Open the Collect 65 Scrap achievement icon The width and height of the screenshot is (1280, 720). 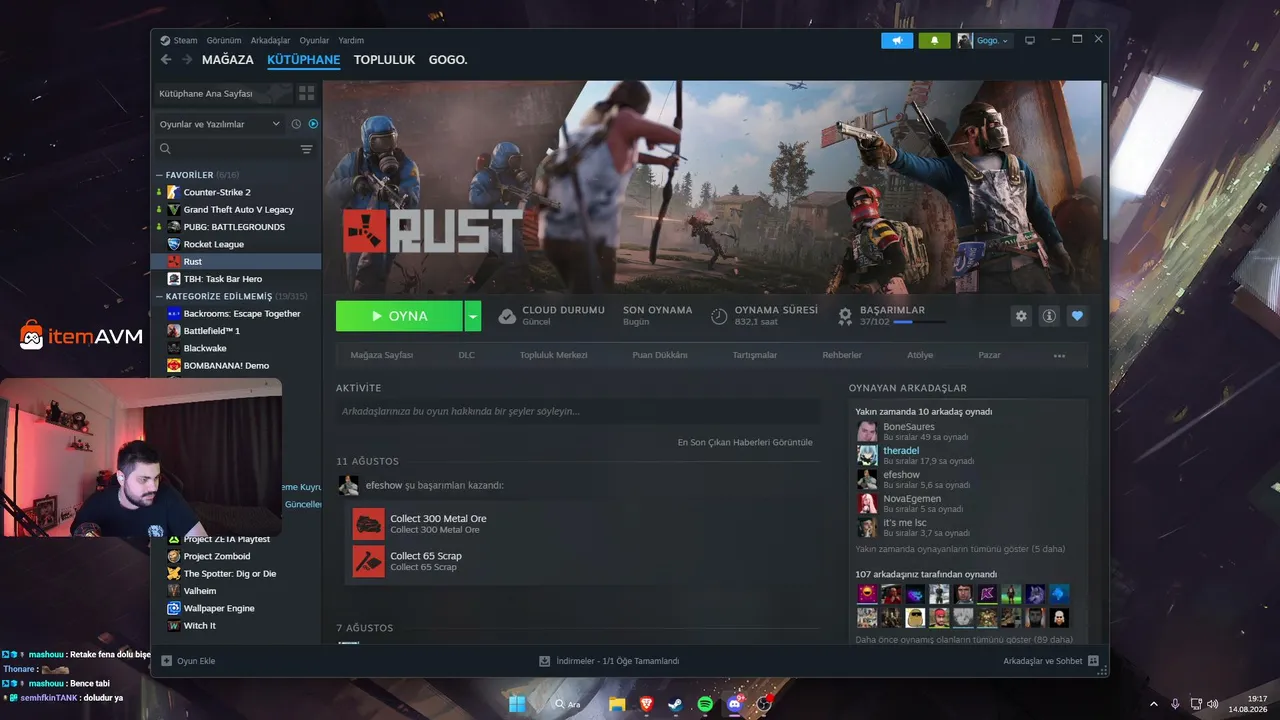coord(369,561)
